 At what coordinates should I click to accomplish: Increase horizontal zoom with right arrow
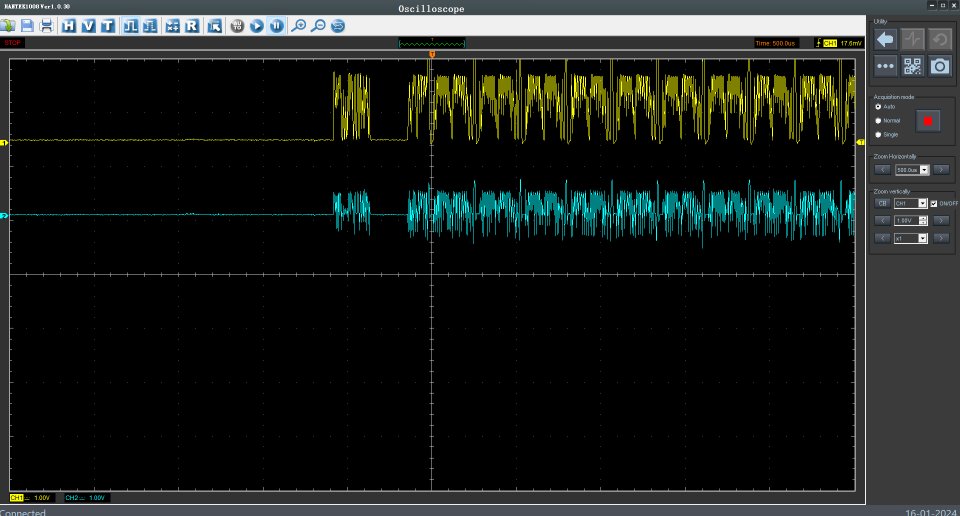[x=941, y=170]
